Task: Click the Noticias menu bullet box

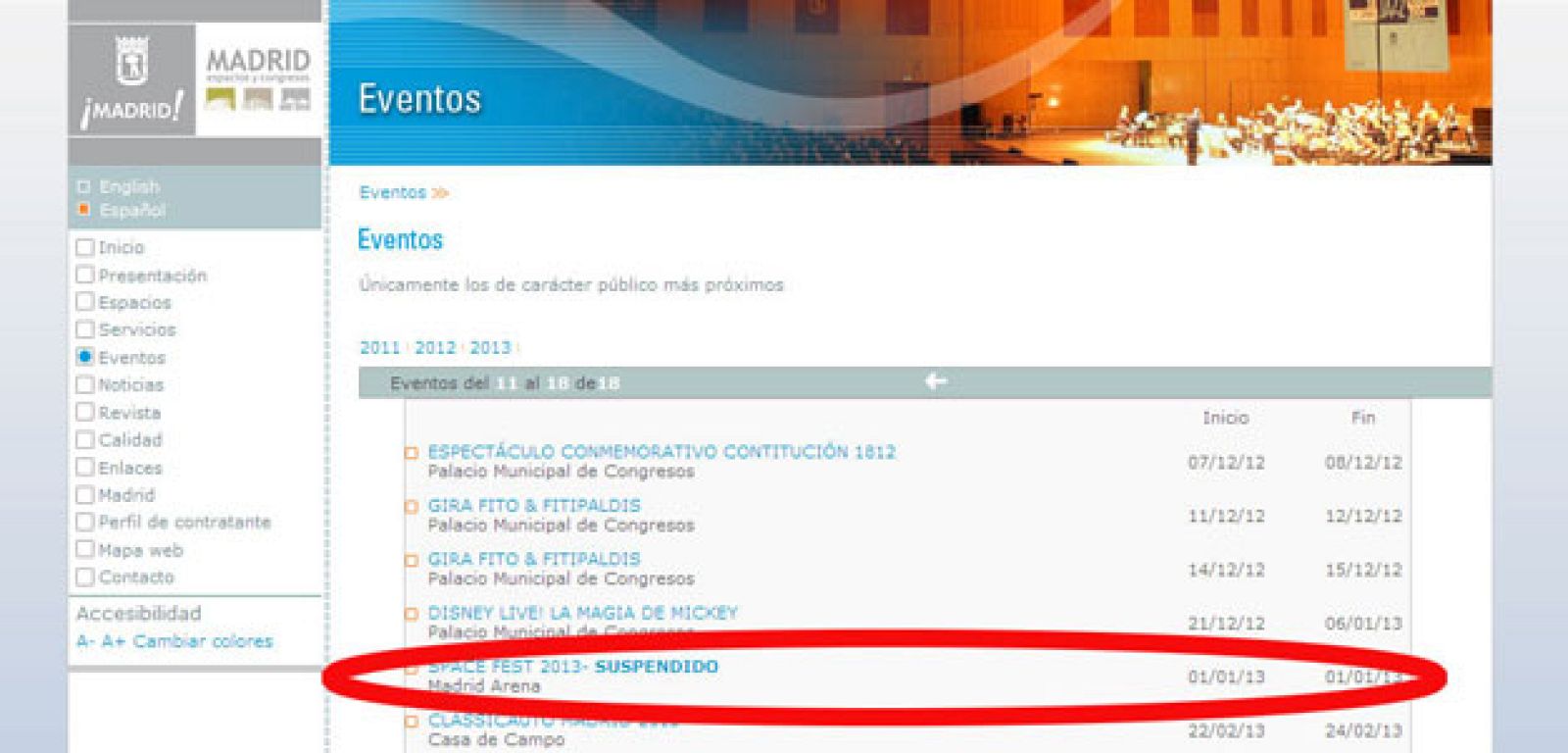Action: click(85, 384)
